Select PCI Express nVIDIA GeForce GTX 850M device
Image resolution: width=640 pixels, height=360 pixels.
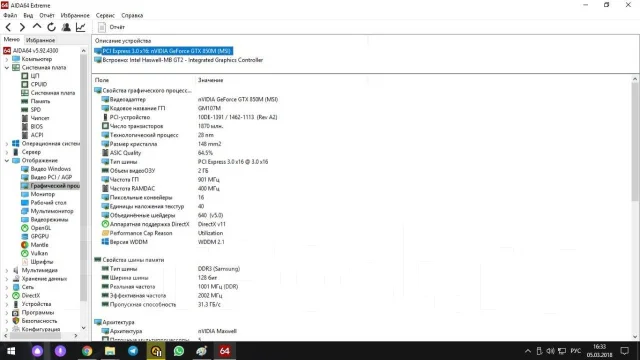coord(163,51)
